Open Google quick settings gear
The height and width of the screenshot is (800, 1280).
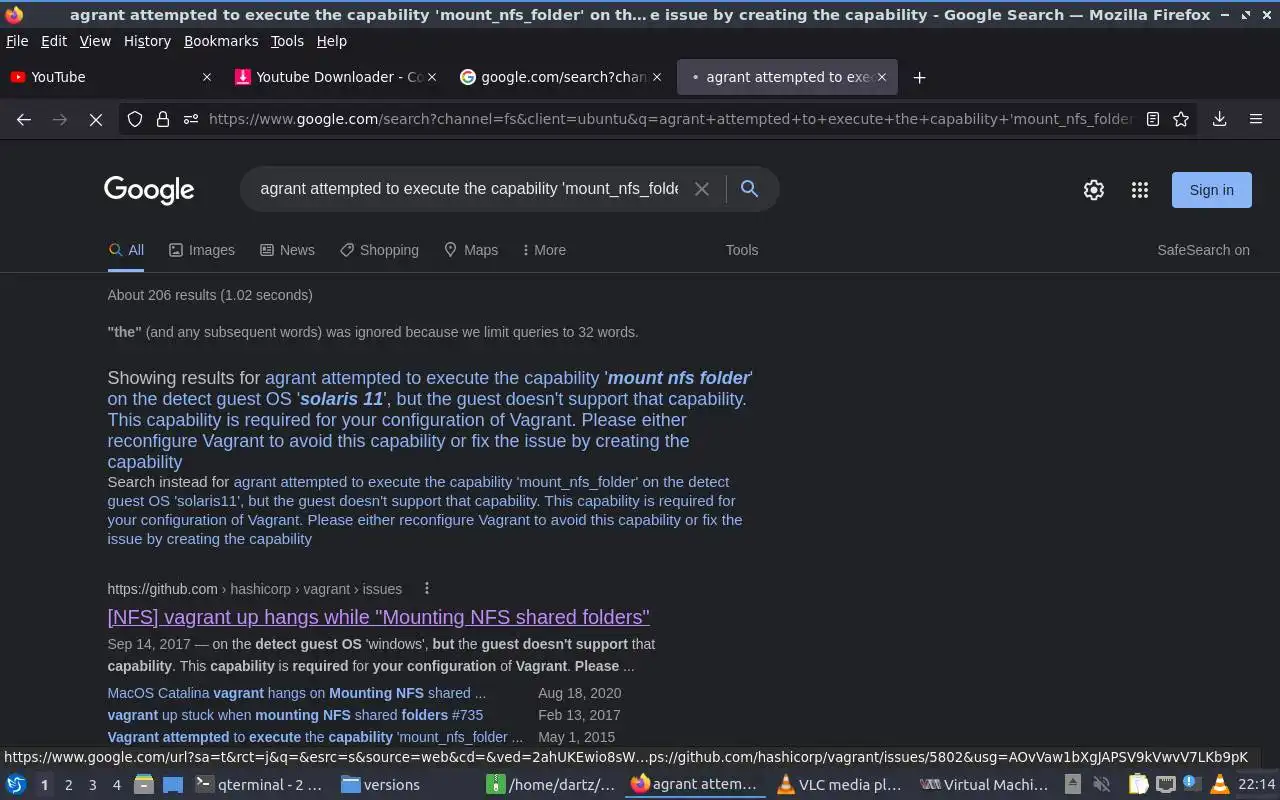click(1094, 190)
